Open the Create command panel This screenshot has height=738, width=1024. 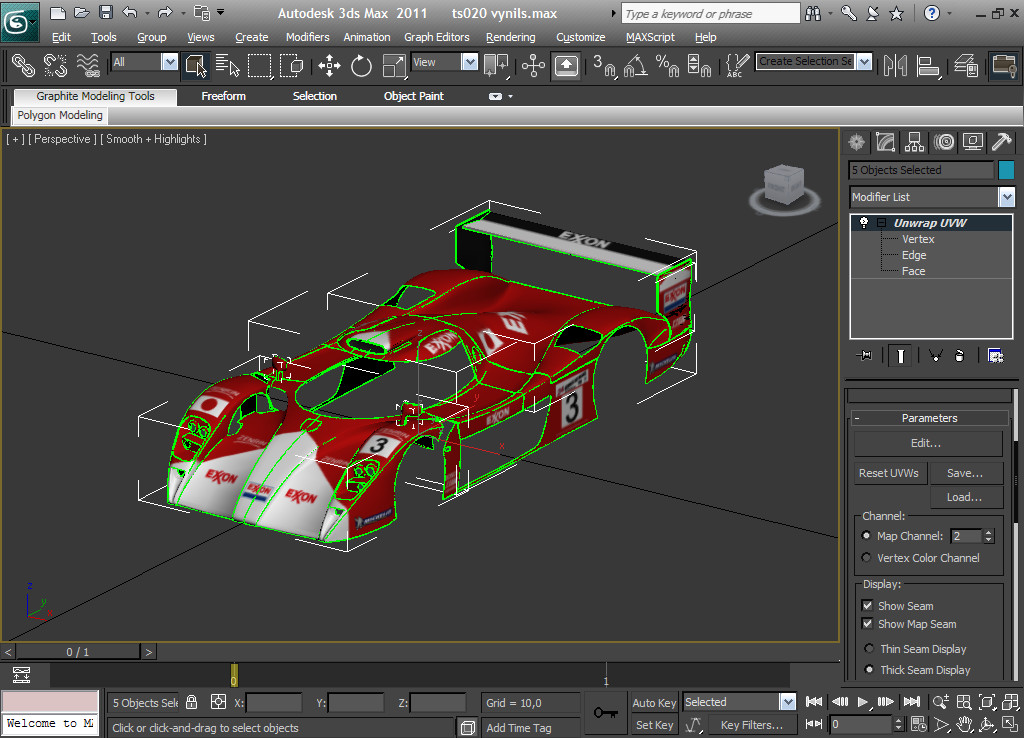point(857,142)
